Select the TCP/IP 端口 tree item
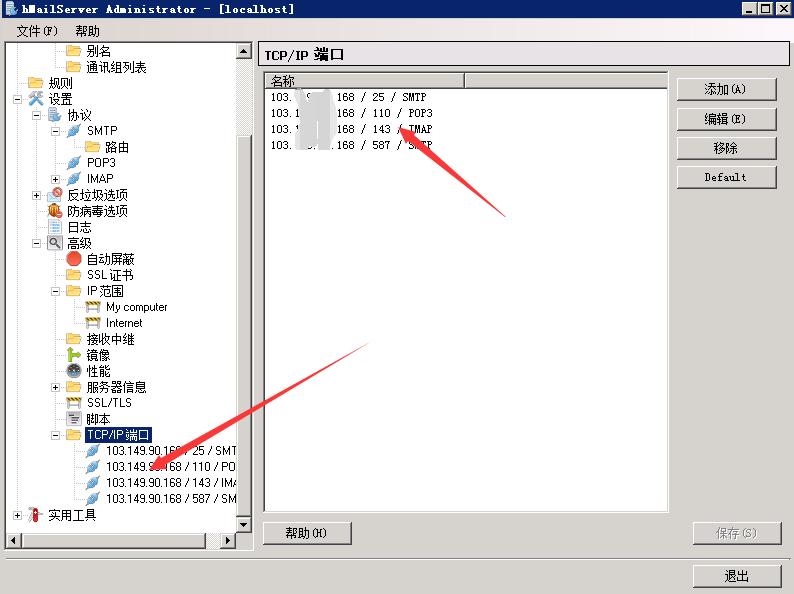 point(118,435)
